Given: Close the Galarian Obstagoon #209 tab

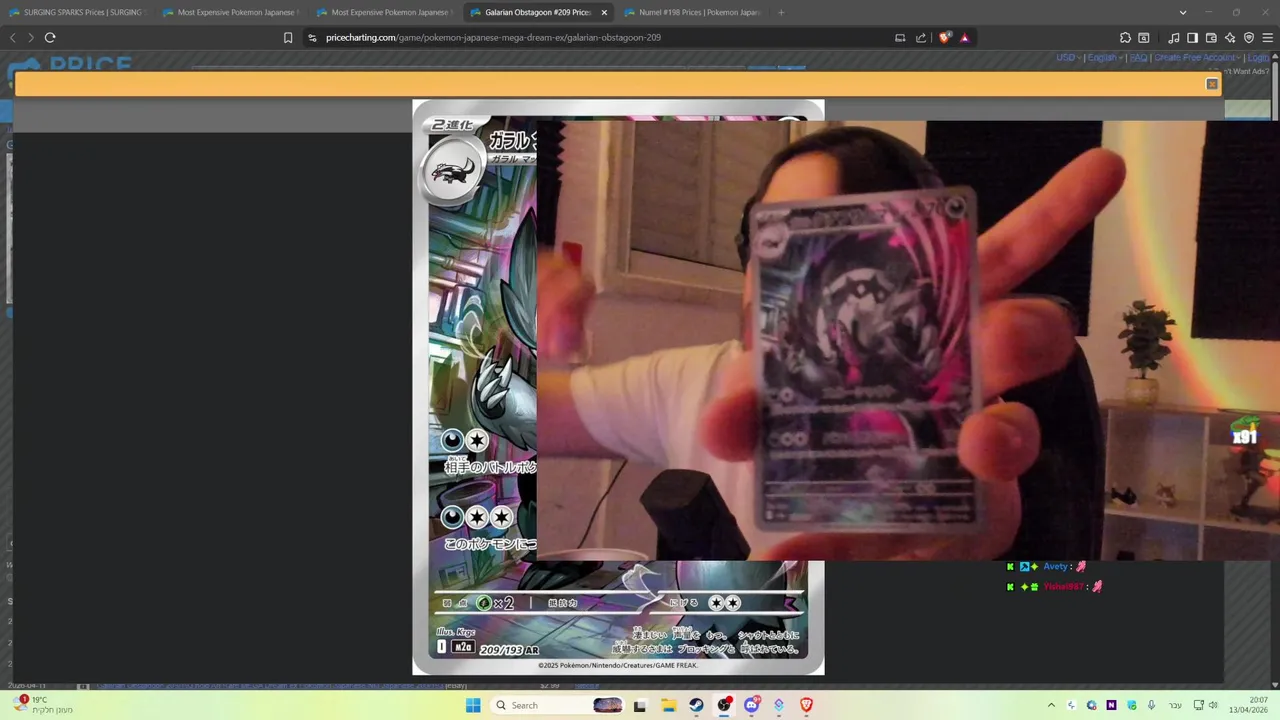Looking at the screenshot, I should pyautogui.click(x=604, y=12).
